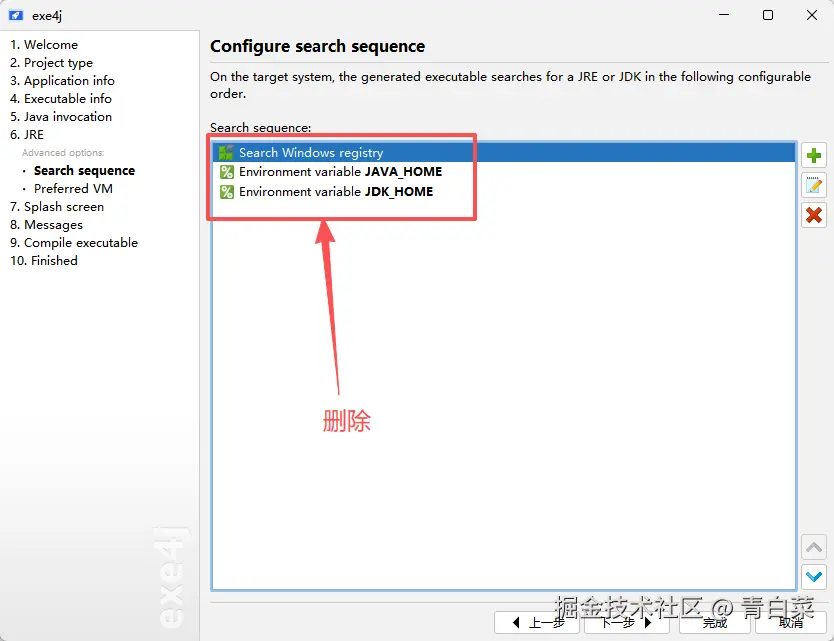
Task: Select Search sequence advanced option
Action: [x=84, y=171]
